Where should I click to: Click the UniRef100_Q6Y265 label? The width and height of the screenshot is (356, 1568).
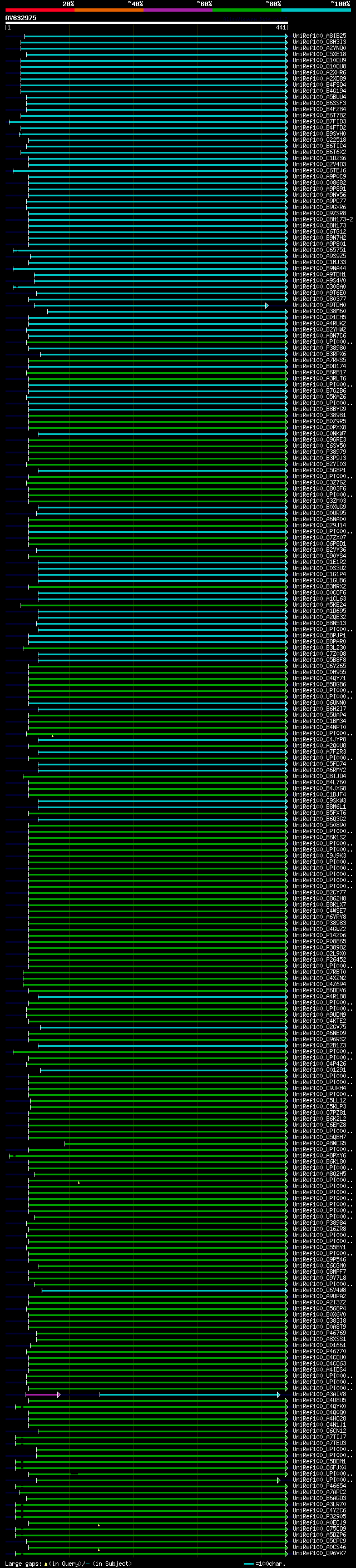[319, 666]
